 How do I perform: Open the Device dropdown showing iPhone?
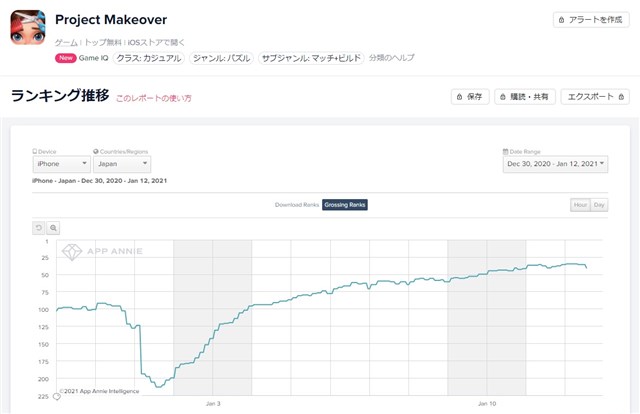pyautogui.click(x=61, y=164)
